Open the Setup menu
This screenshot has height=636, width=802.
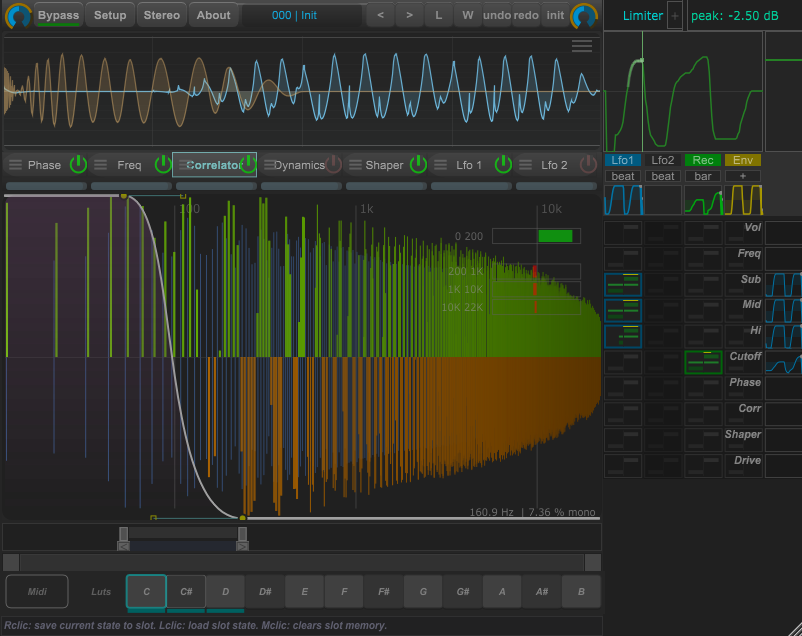point(110,15)
